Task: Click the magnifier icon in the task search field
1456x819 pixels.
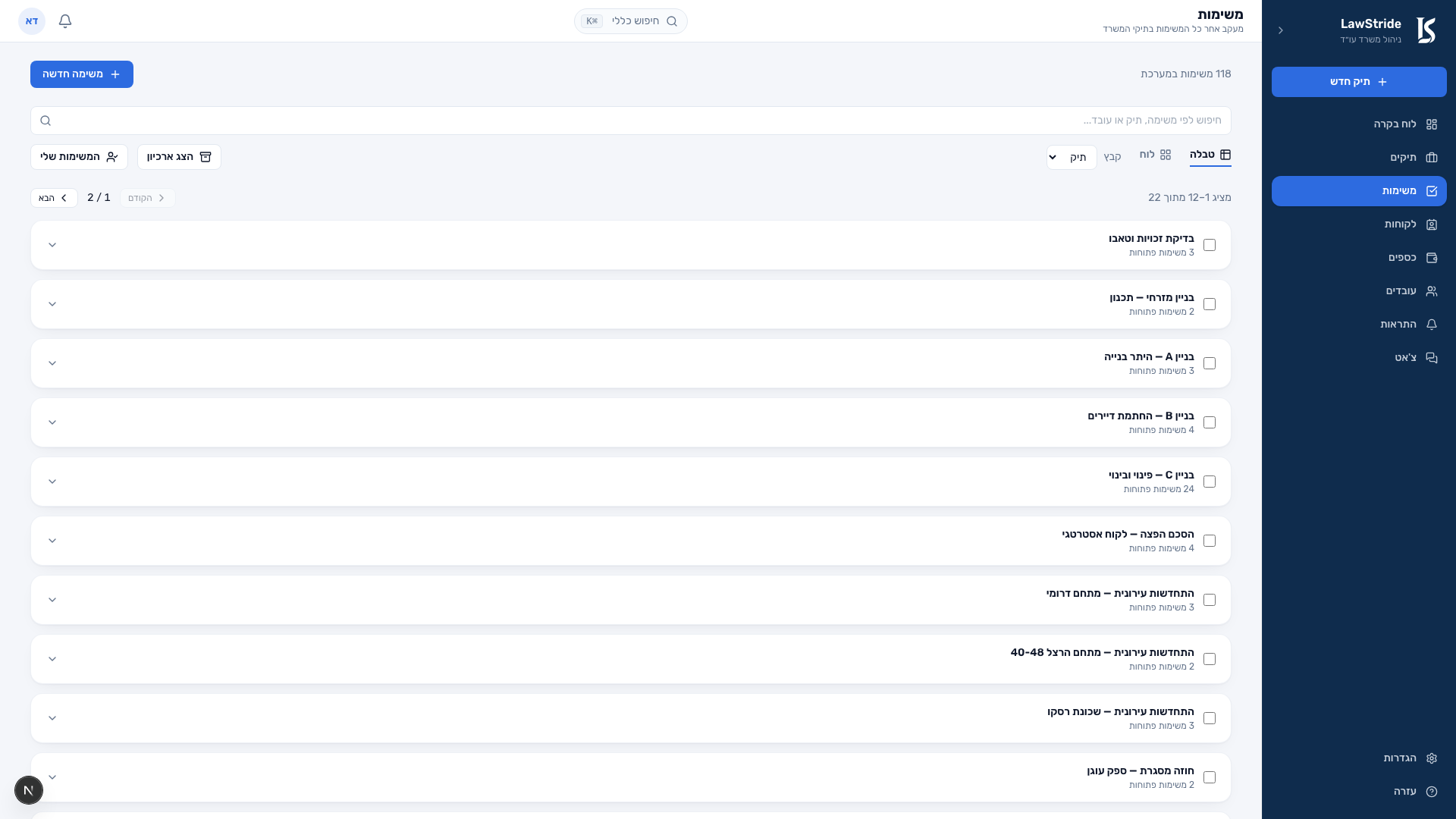Action: click(x=45, y=121)
